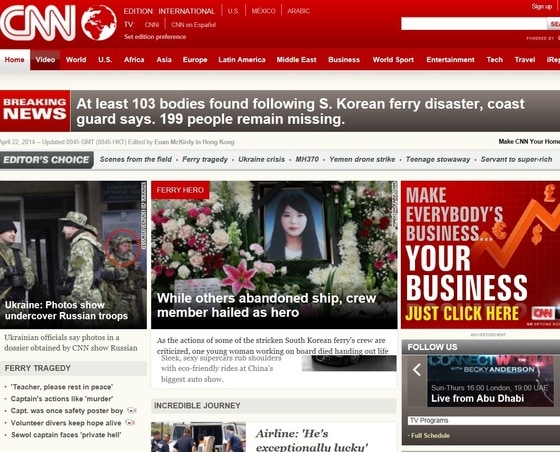The height and width of the screenshot is (452, 560).
Task: Open World Sport section
Action: click(393, 60)
